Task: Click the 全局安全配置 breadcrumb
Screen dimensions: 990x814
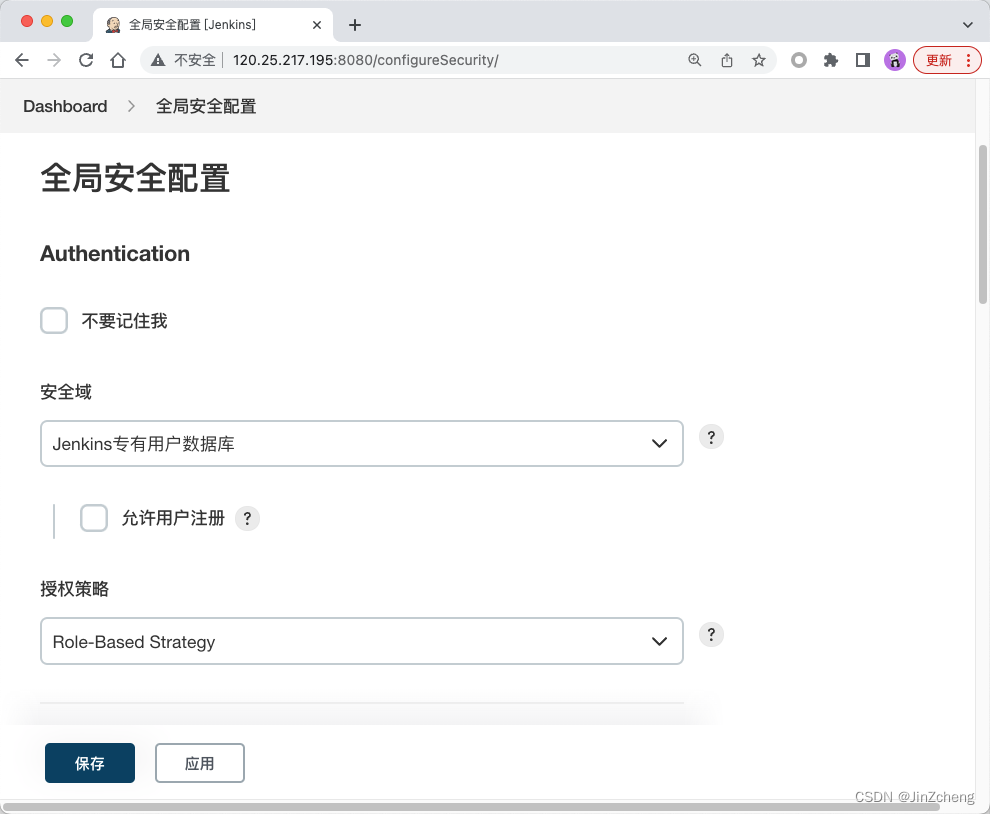Action: (206, 106)
